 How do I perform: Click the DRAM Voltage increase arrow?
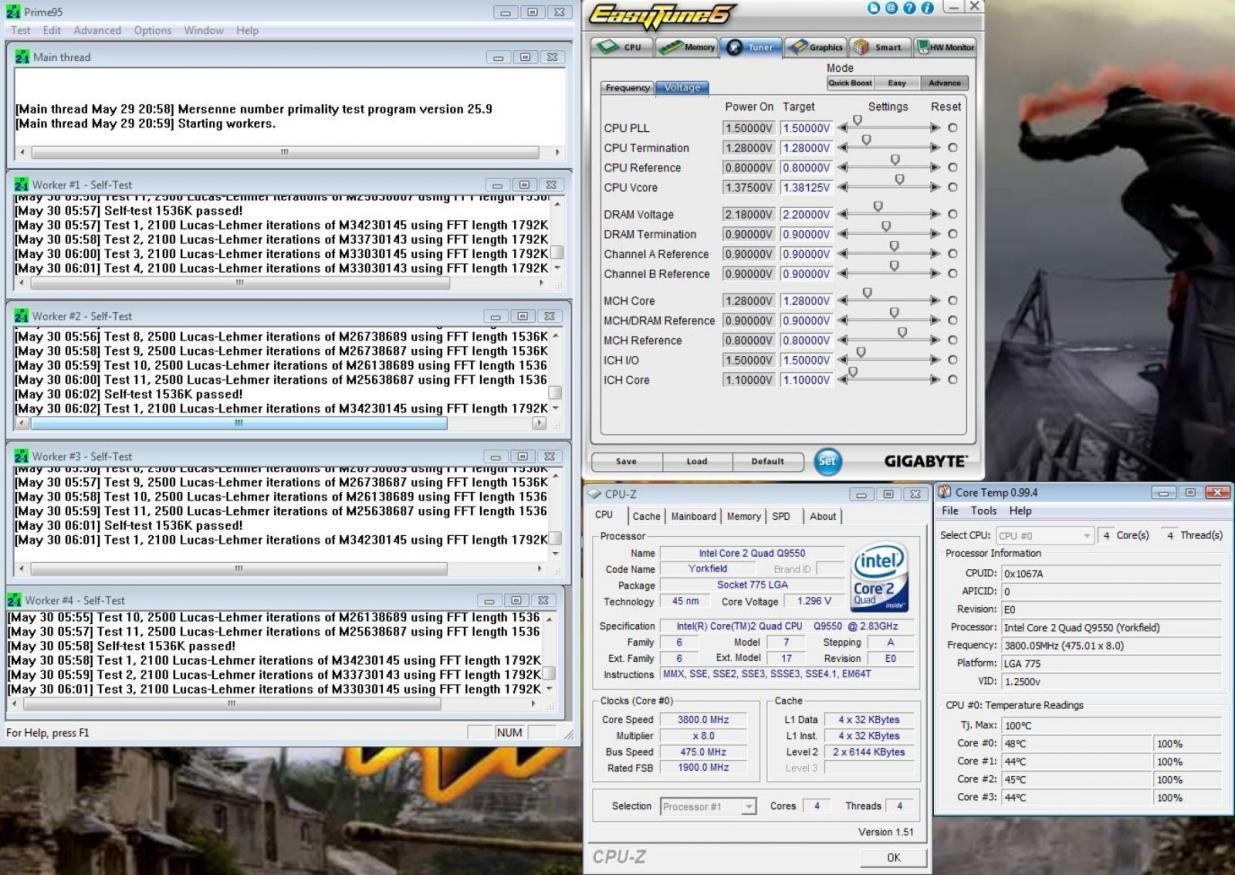point(935,215)
